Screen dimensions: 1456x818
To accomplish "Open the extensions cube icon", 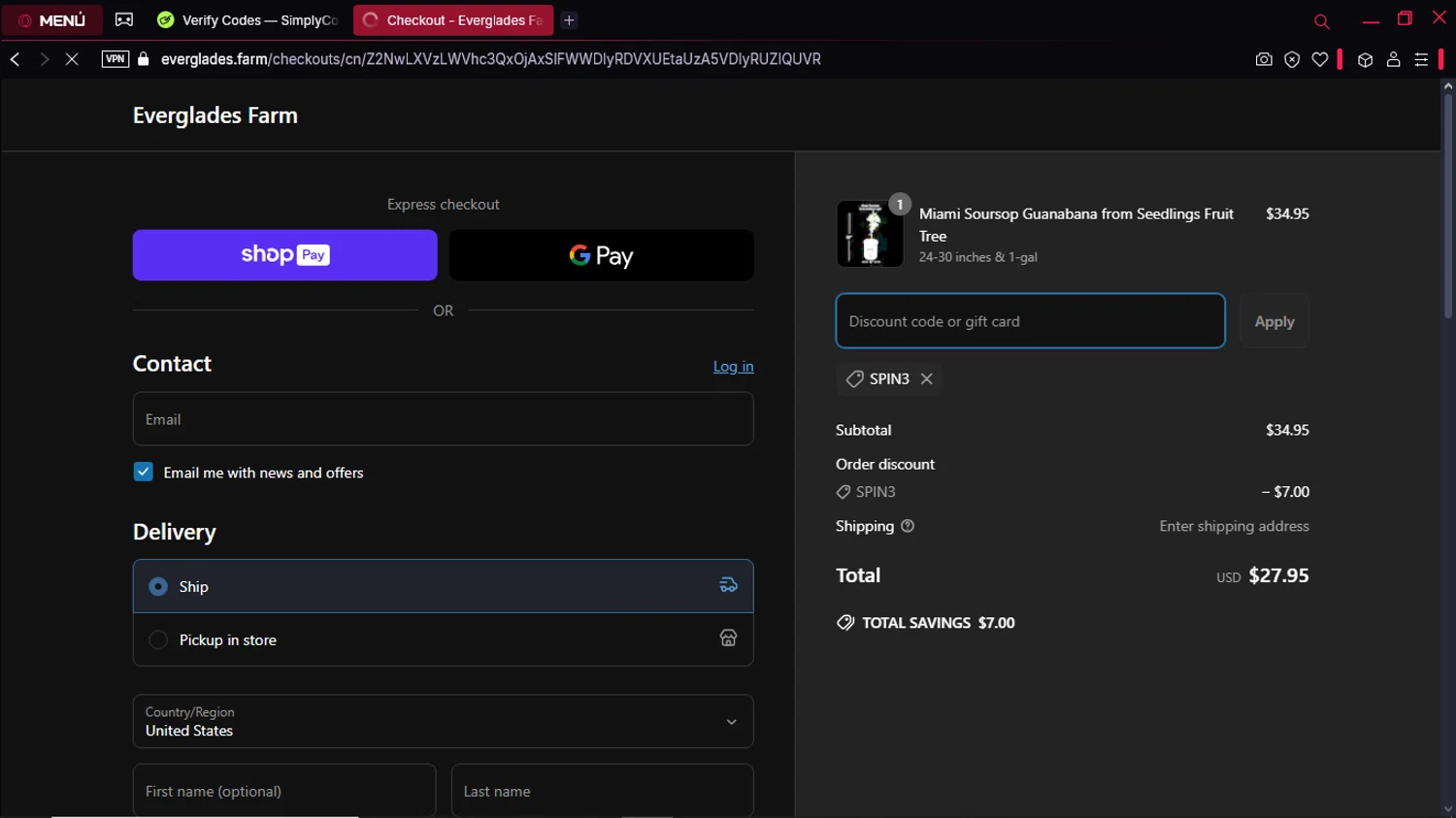I will click(x=1365, y=59).
